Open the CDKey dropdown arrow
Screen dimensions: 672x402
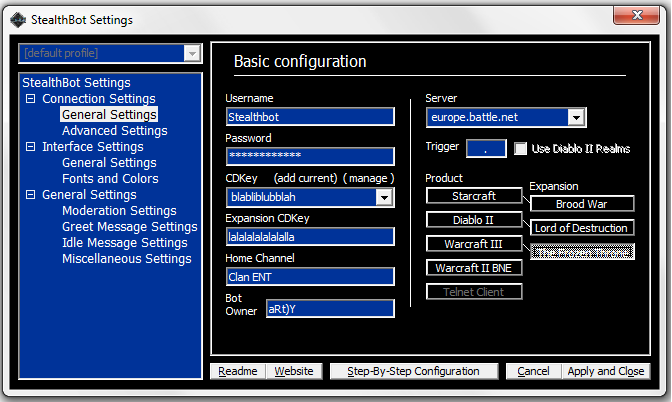384,197
